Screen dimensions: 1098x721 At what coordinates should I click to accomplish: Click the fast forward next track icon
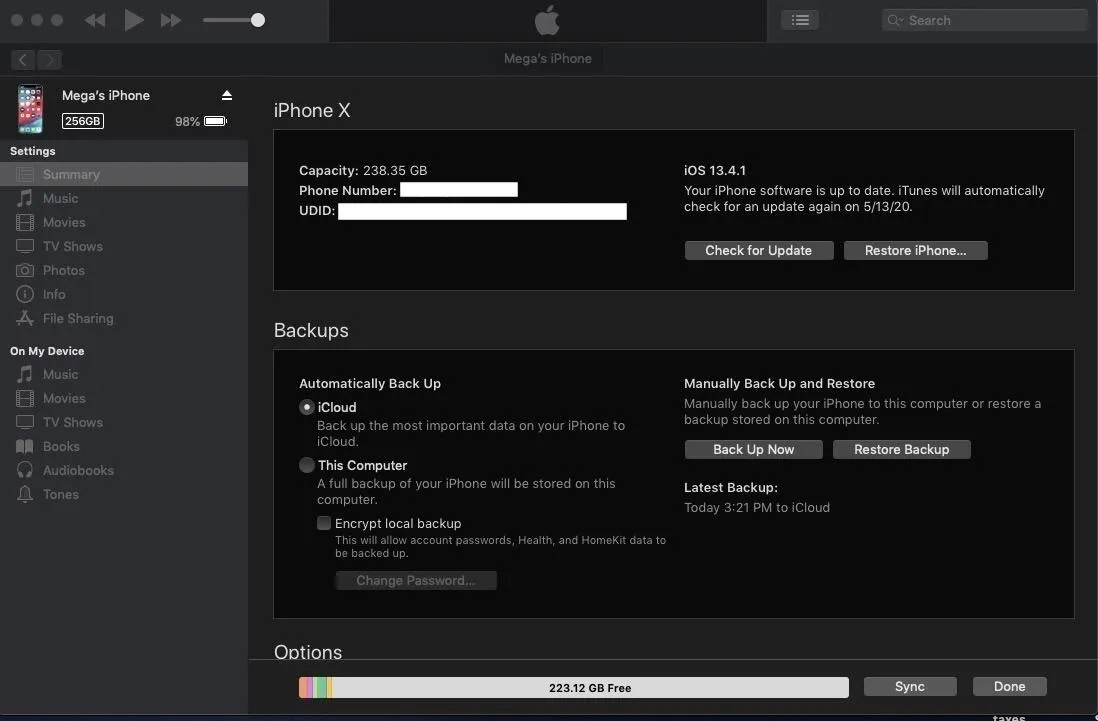pos(171,20)
